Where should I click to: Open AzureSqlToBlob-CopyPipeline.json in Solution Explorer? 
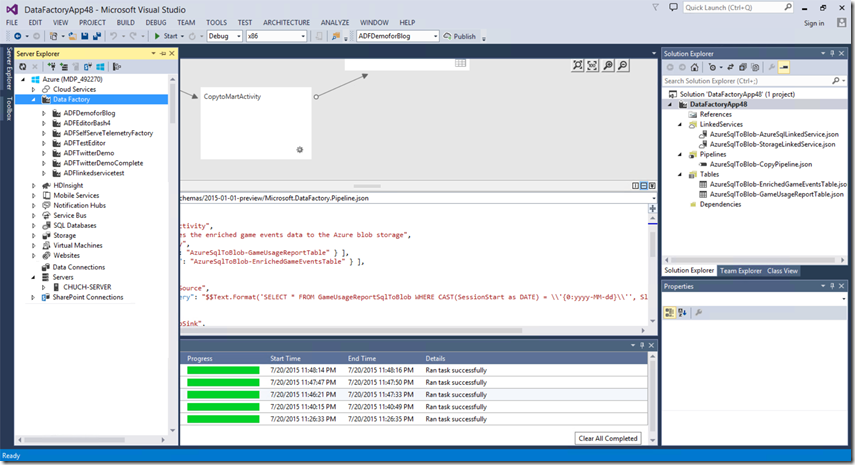pyautogui.click(x=760, y=164)
